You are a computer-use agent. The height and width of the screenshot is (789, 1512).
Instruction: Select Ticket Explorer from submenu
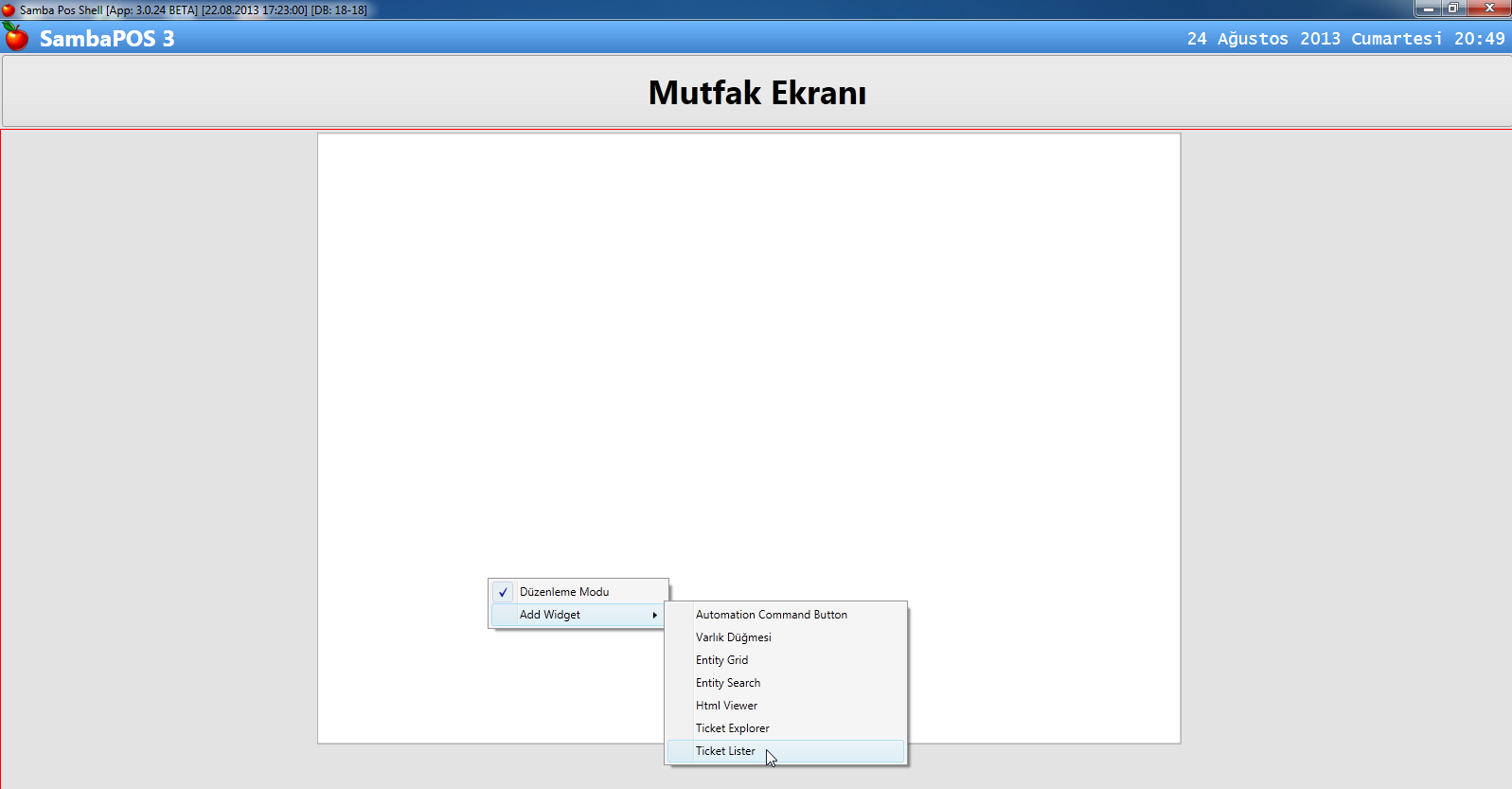click(732, 728)
